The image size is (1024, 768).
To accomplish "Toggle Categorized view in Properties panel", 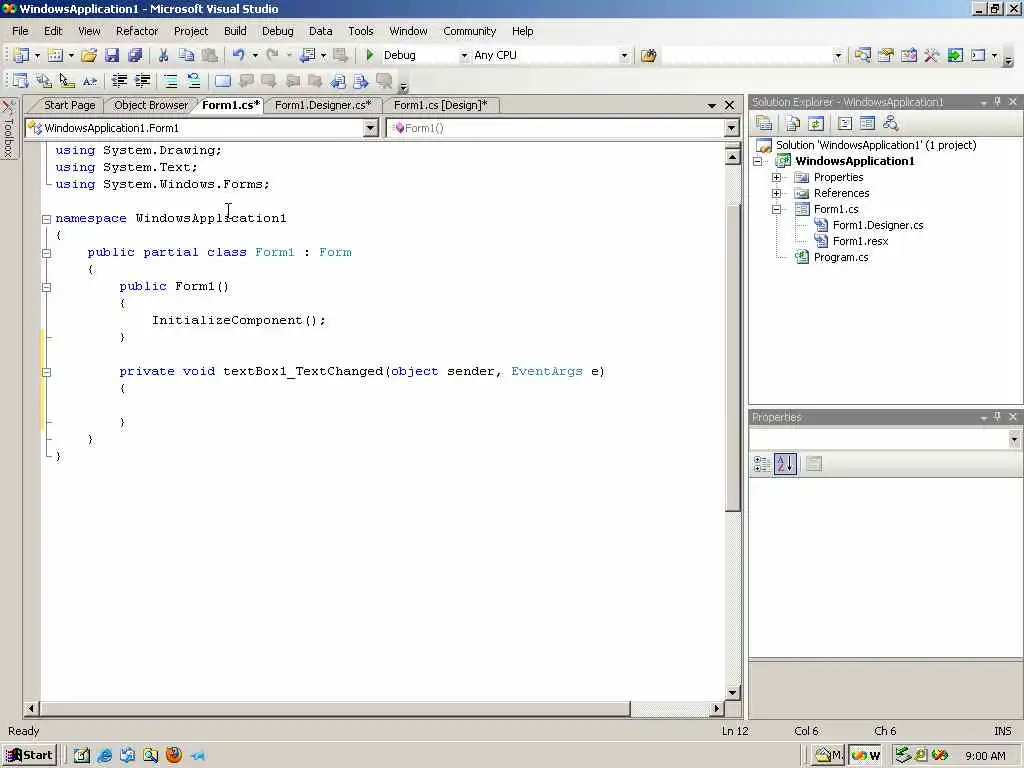I will tap(762, 464).
